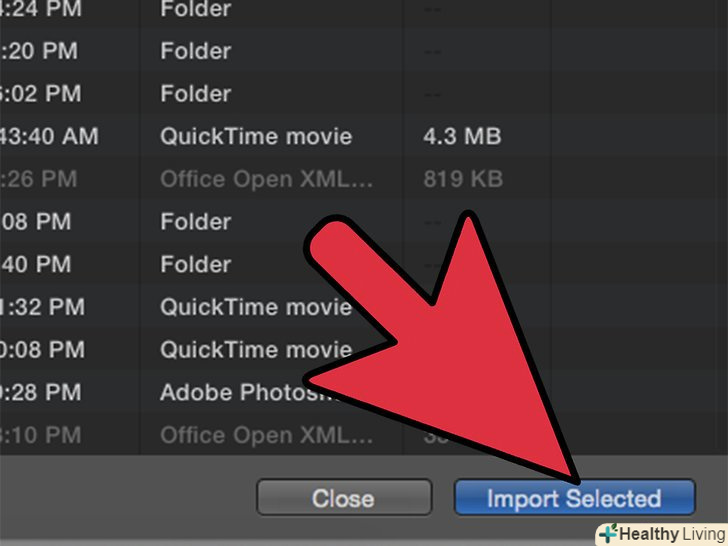Choose the Folder entry dated :02 PM
Image resolution: width=728 pixels, height=546 pixels.
[x=195, y=94]
